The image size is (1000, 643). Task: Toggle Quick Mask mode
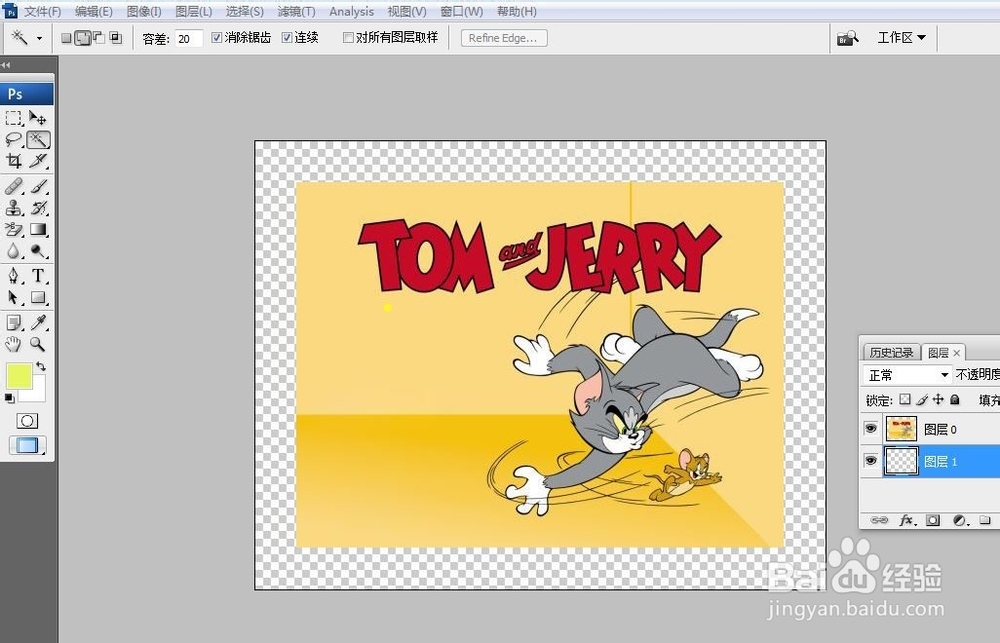coord(27,421)
